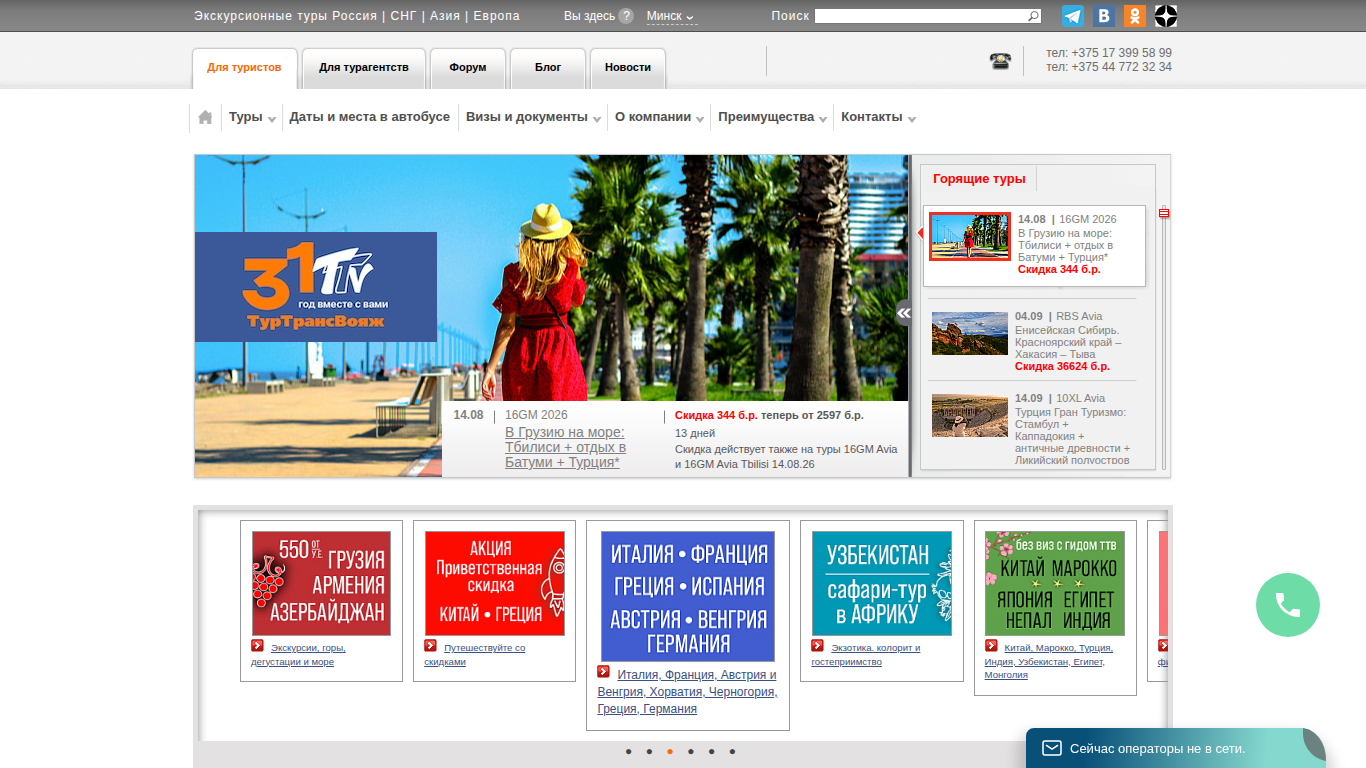Select the Горящие туры tab
1366x768 pixels.
pos(979,179)
